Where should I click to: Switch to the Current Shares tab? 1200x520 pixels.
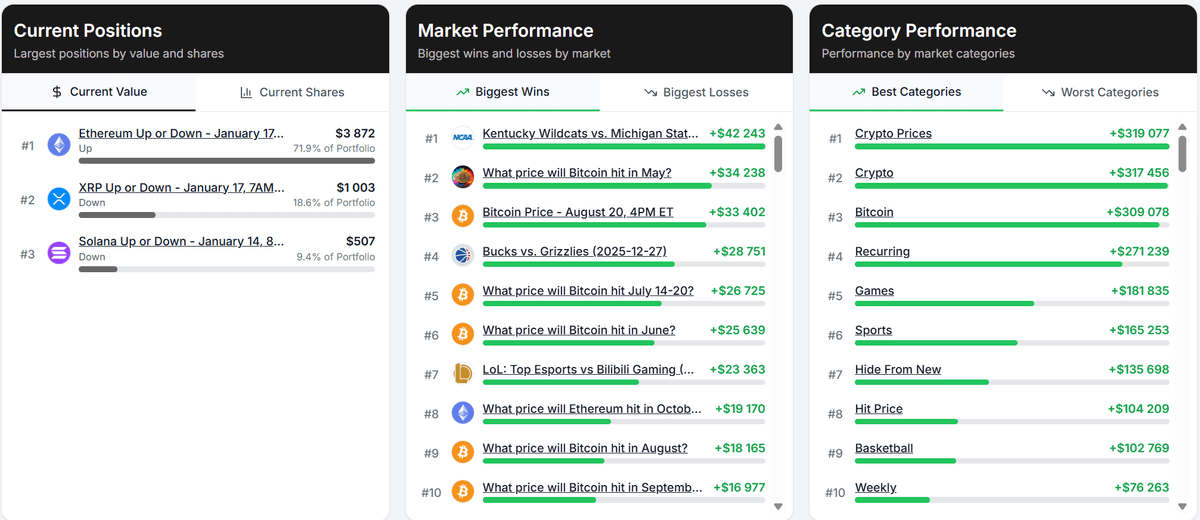pos(292,92)
